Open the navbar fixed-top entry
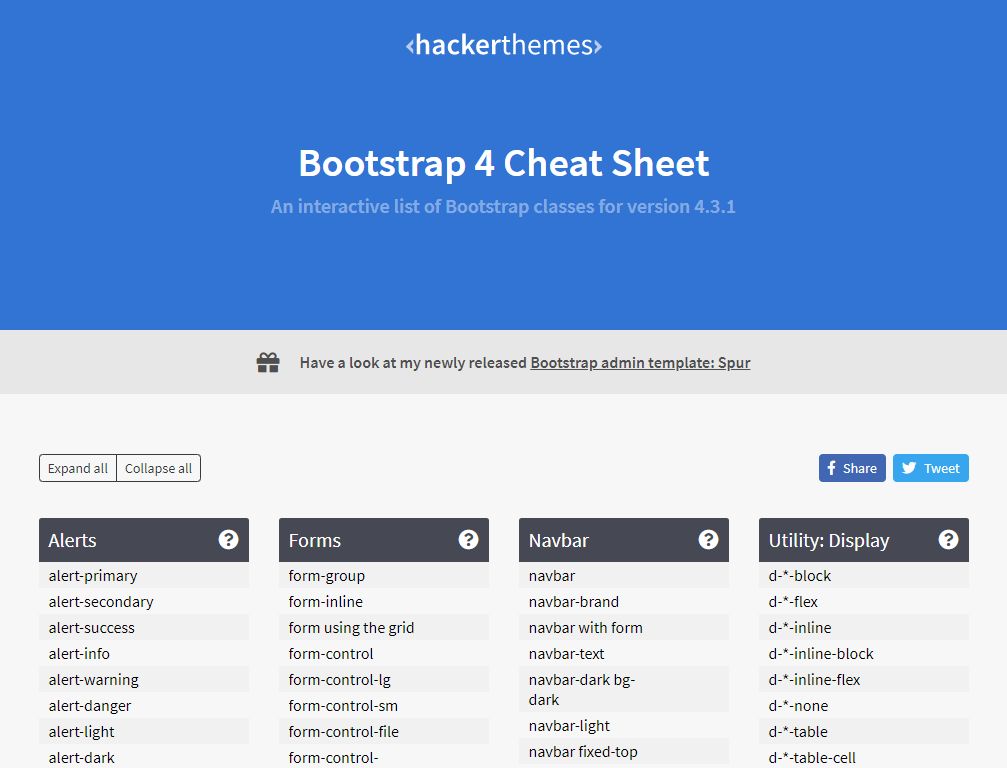 point(624,751)
